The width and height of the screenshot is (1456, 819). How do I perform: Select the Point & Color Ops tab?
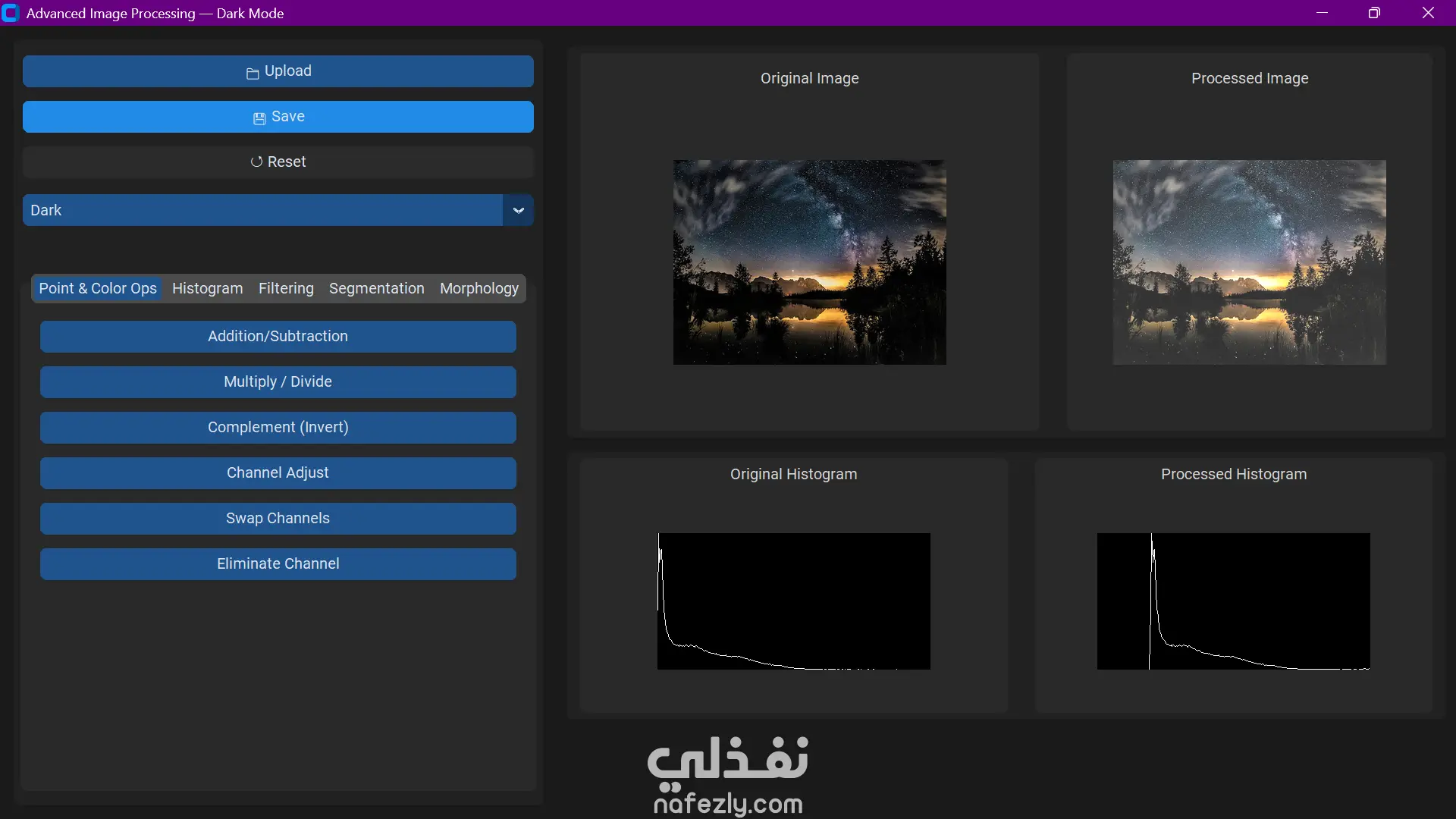point(98,288)
